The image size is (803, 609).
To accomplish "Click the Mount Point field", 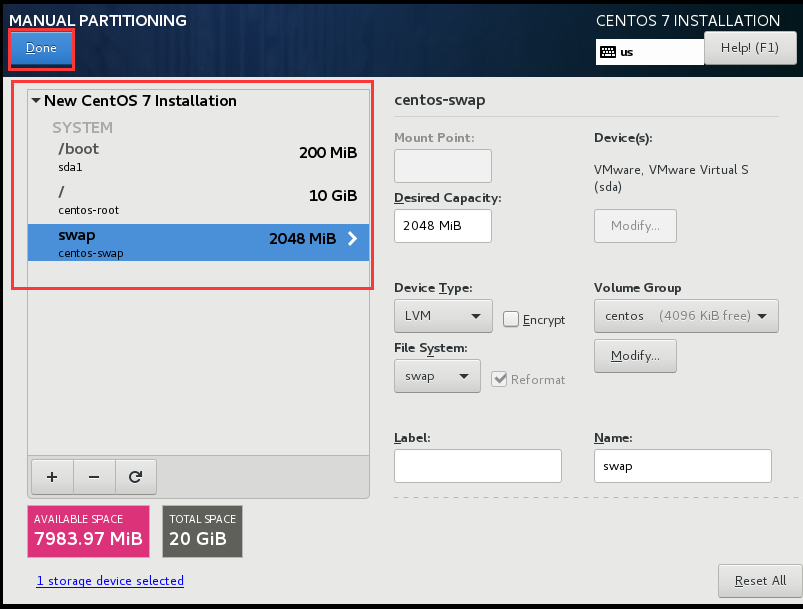I will point(442,166).
